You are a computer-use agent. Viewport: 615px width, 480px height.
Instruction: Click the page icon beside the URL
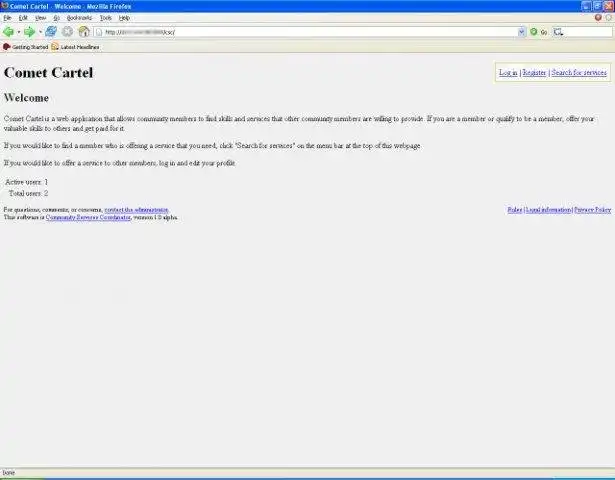pyautogui.click(x=99, y=32)
